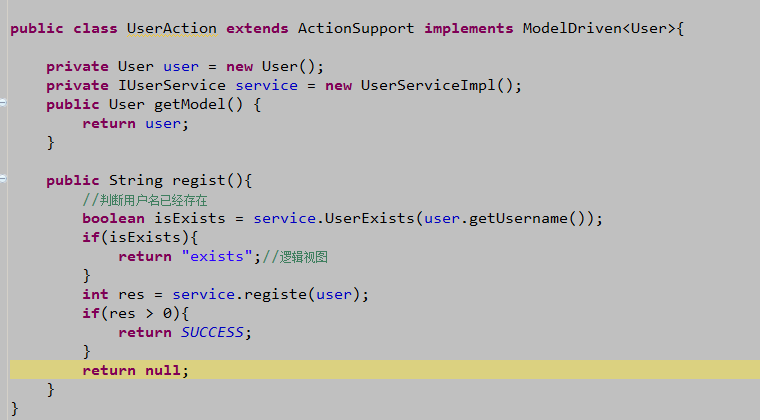
Task: Click the "getUsername()" call
Action: click(x=527, y=218)
